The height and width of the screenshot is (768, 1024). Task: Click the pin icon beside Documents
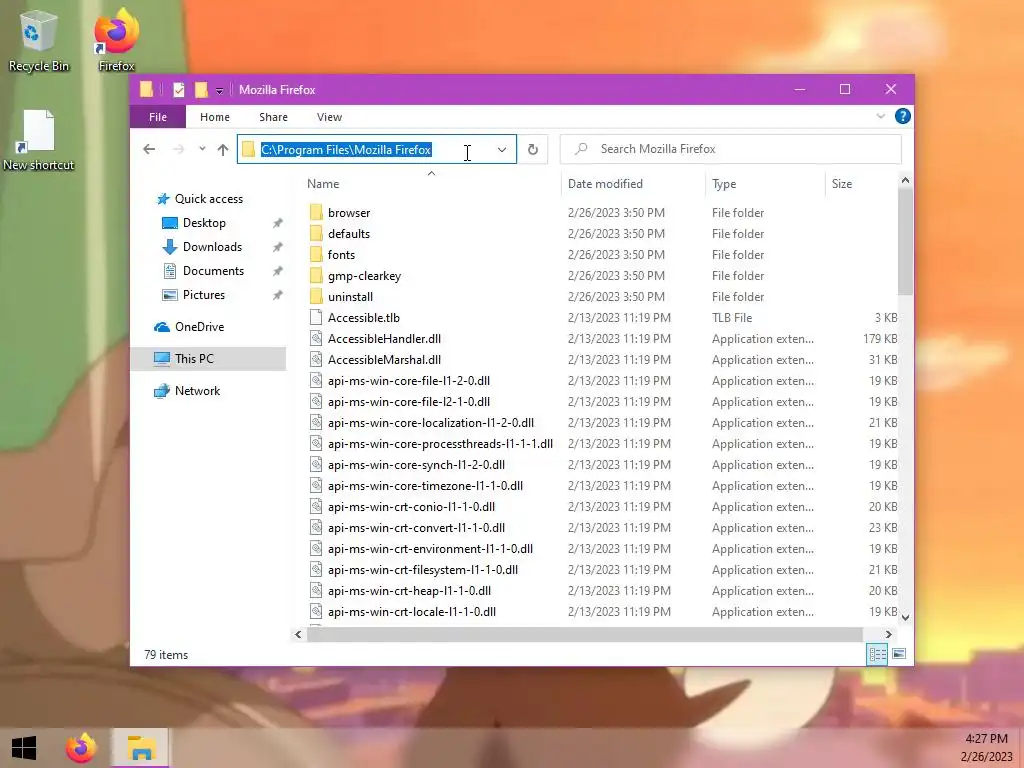(278, 271)
